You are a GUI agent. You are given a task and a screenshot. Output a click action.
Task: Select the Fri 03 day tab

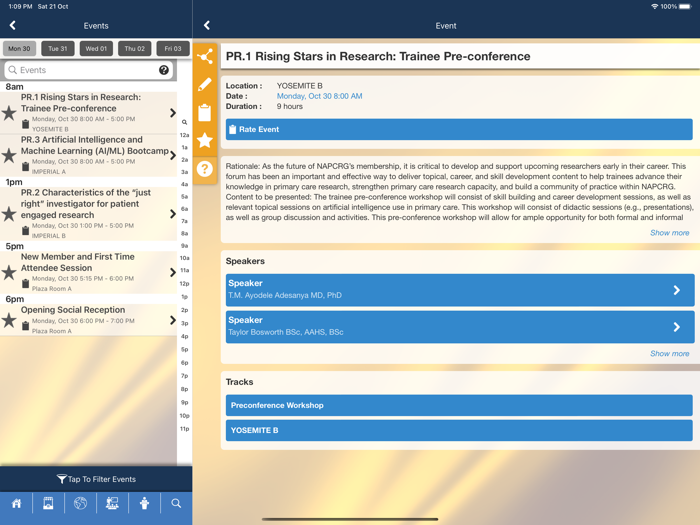tap(173, 49)
